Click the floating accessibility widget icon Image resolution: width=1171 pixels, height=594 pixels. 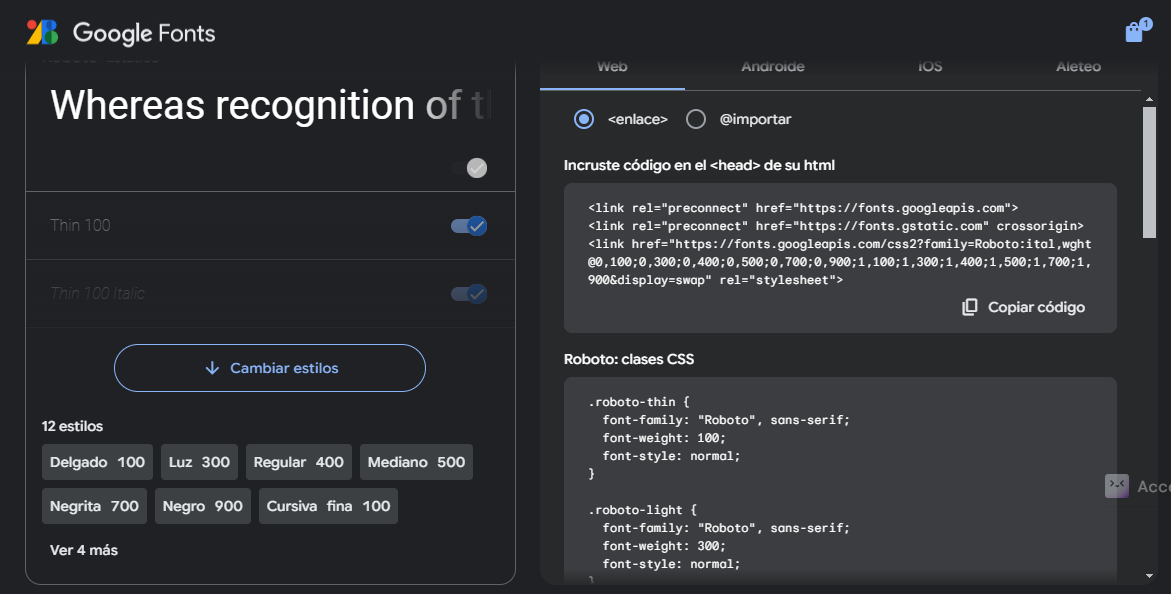pos(1117,486)
